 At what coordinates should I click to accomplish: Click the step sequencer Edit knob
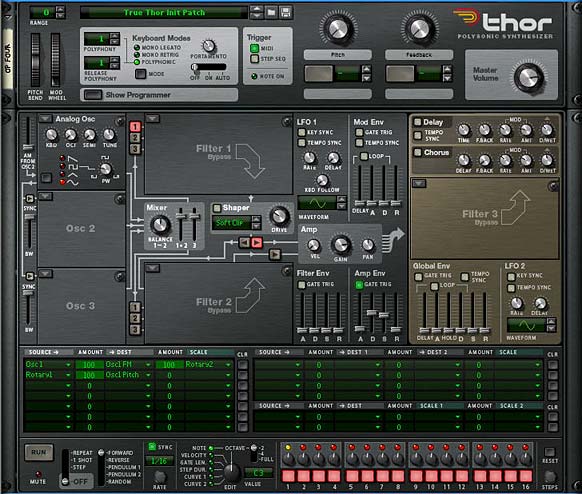point(231,472)
